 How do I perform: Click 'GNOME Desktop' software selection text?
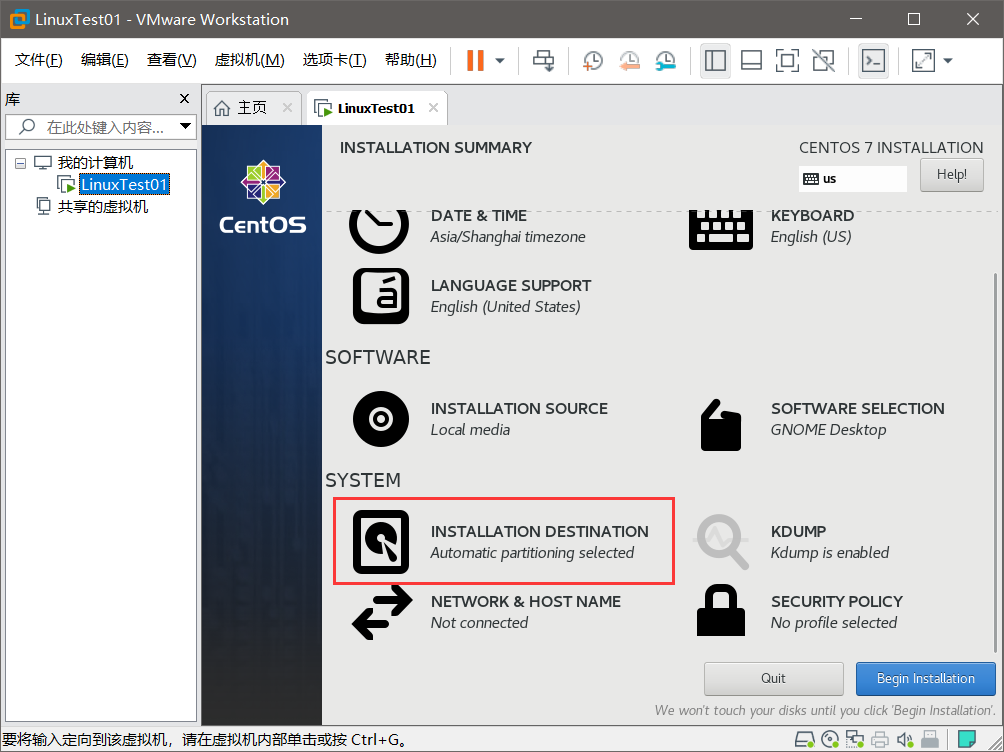(x=828, y=430)
